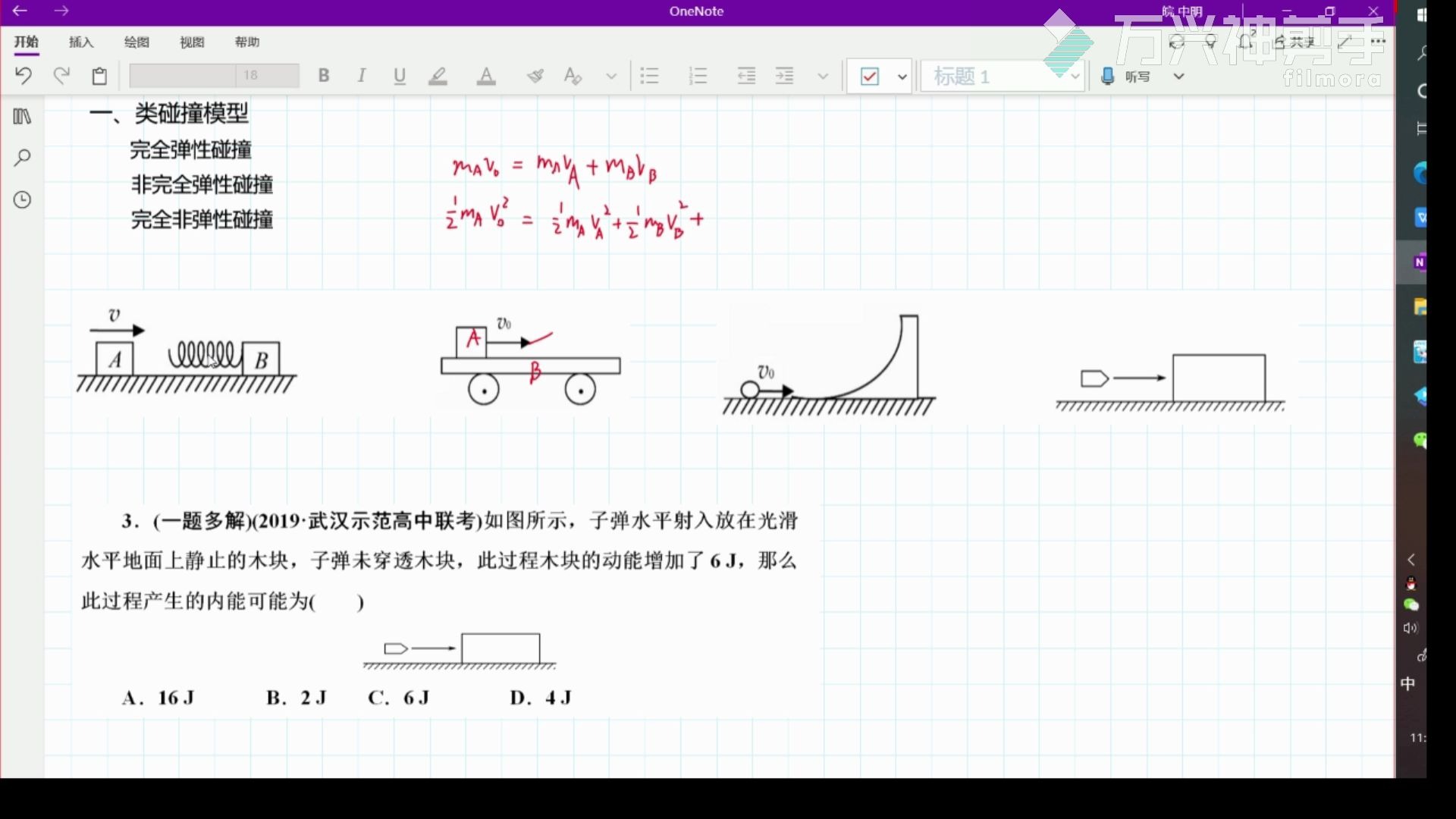Insert a bulleted list
The width and height of the screenshot is (1456, 819).
[649, 76]
